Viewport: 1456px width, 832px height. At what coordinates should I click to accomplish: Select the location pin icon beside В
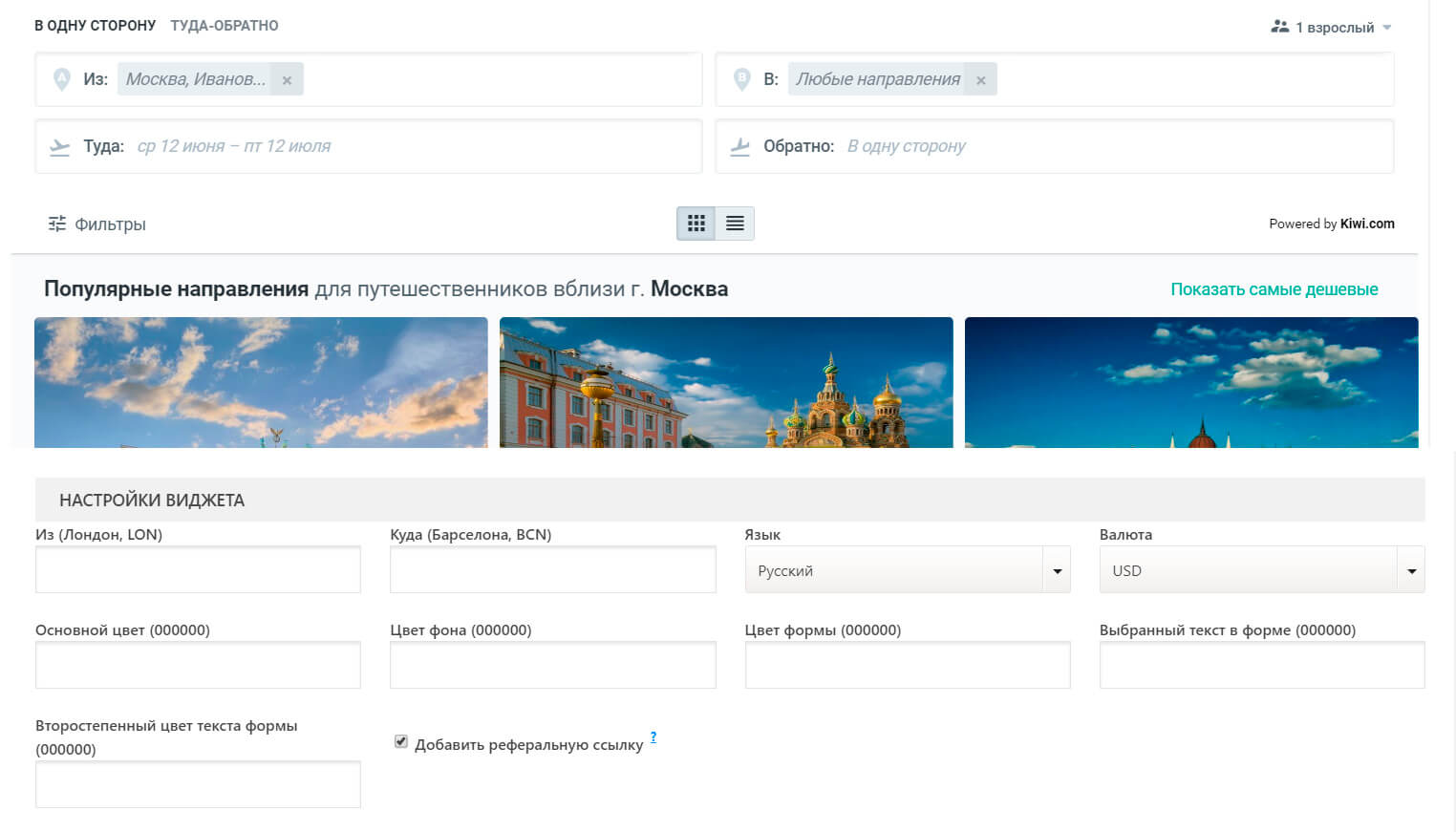[x=741, y=79]
